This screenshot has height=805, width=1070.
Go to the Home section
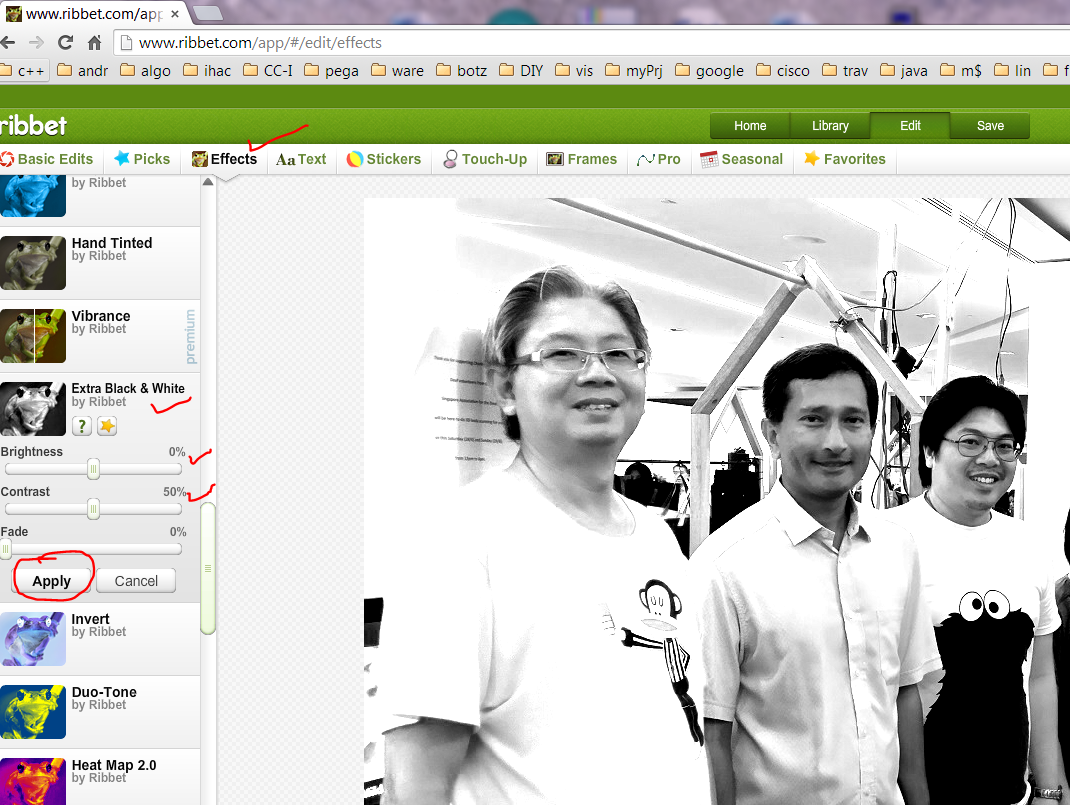750,126
